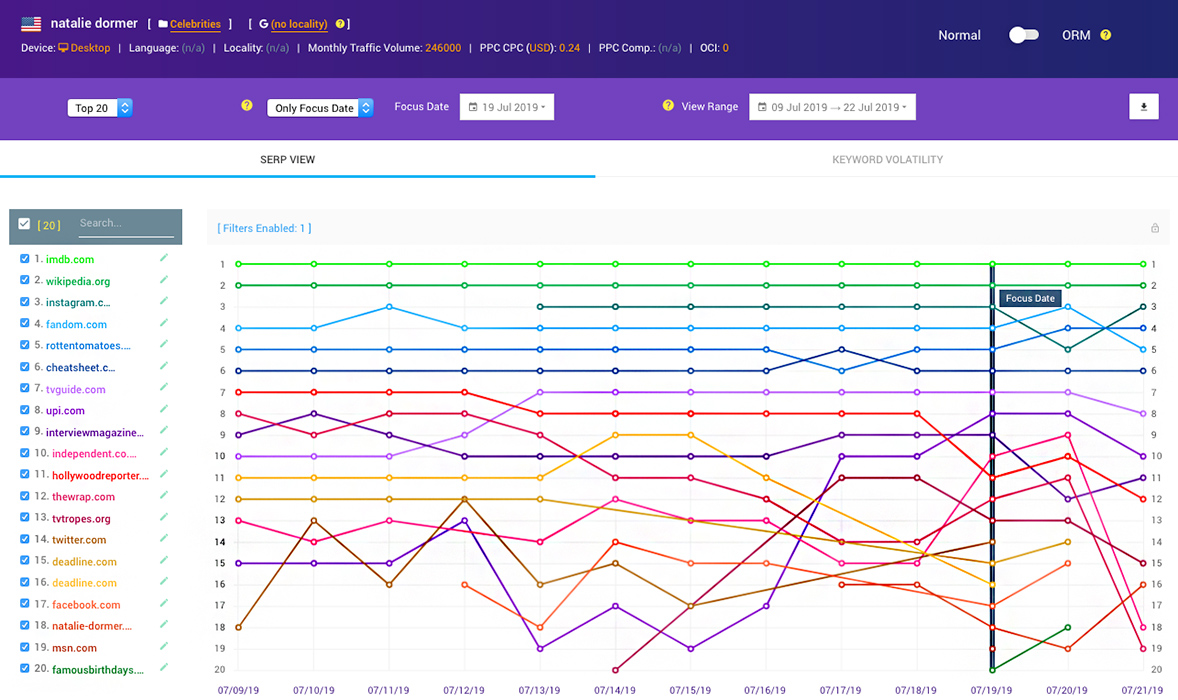Click the help icon before View Range
The height and width of the screenshot is (700, 1178).
668,106
